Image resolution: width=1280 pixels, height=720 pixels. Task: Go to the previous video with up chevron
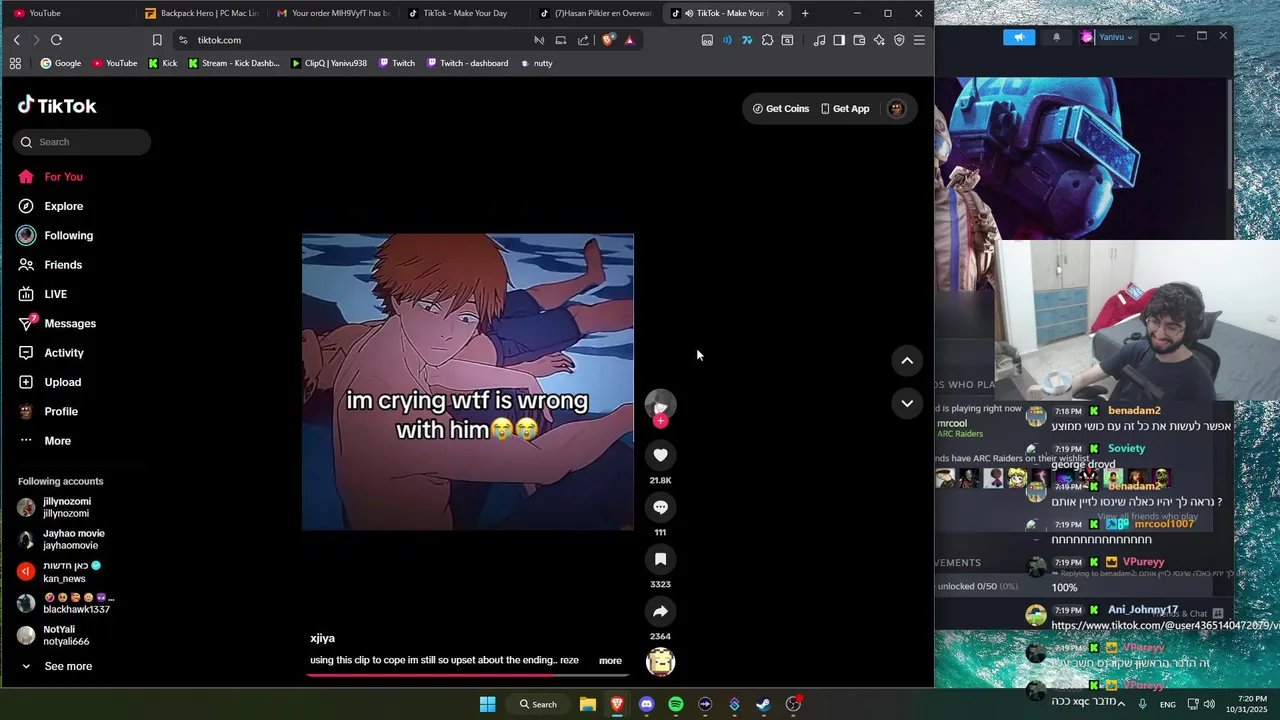click(x=907, y=361)
